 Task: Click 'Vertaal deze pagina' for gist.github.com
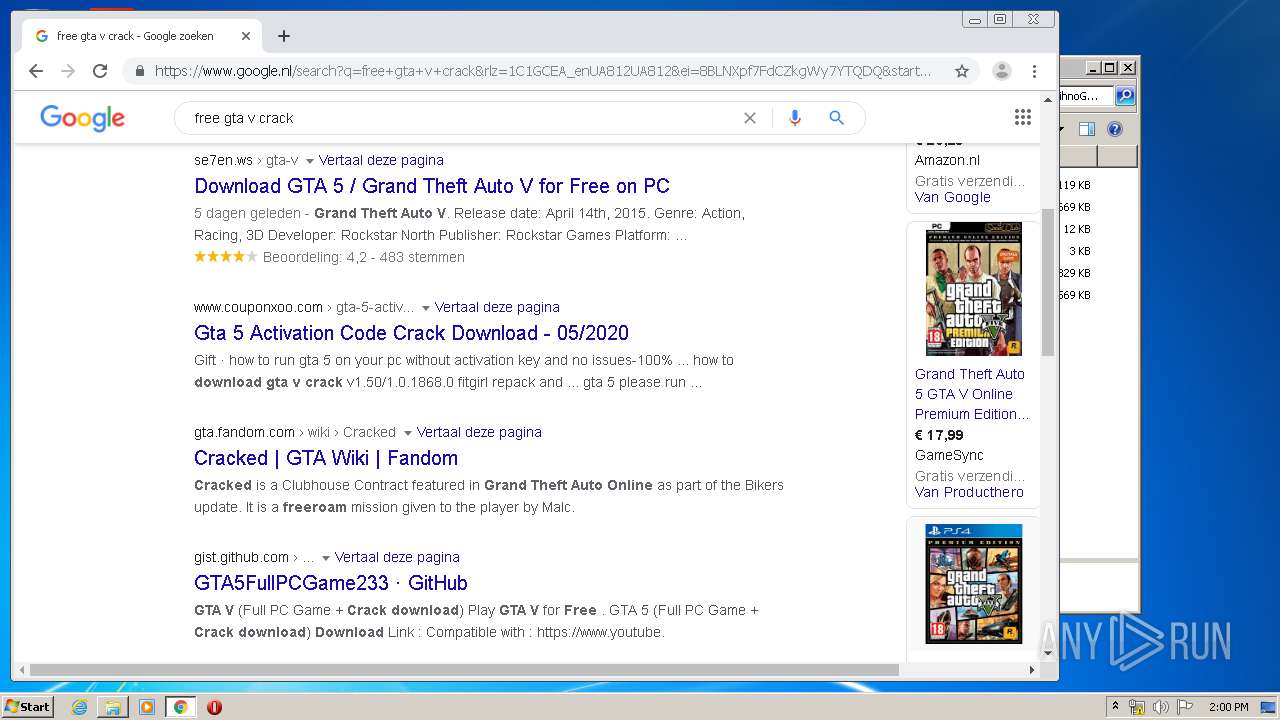tap(397, 557)
